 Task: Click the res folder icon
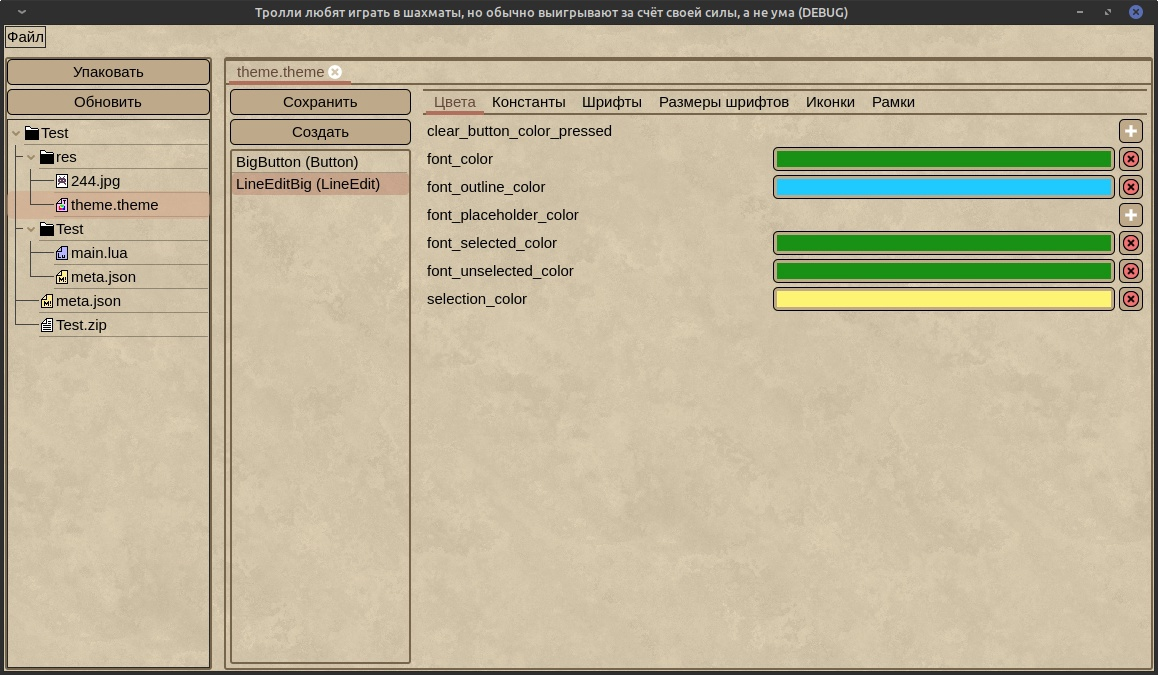[47, 157]
